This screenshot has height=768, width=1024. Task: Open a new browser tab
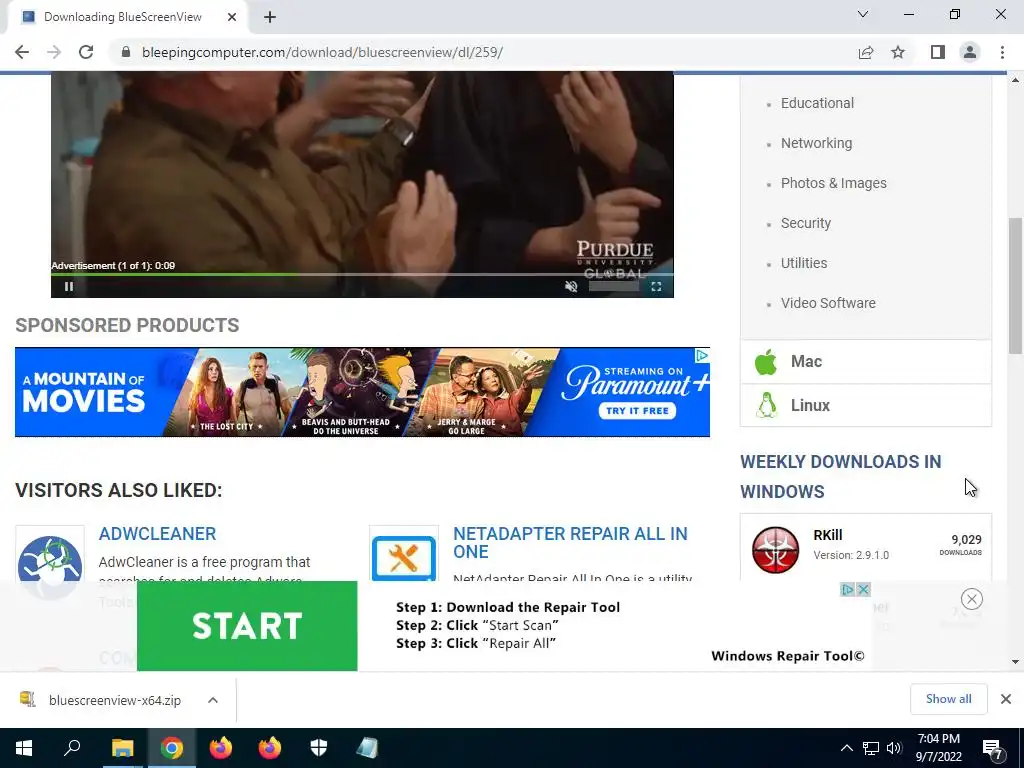pos(270,18)
